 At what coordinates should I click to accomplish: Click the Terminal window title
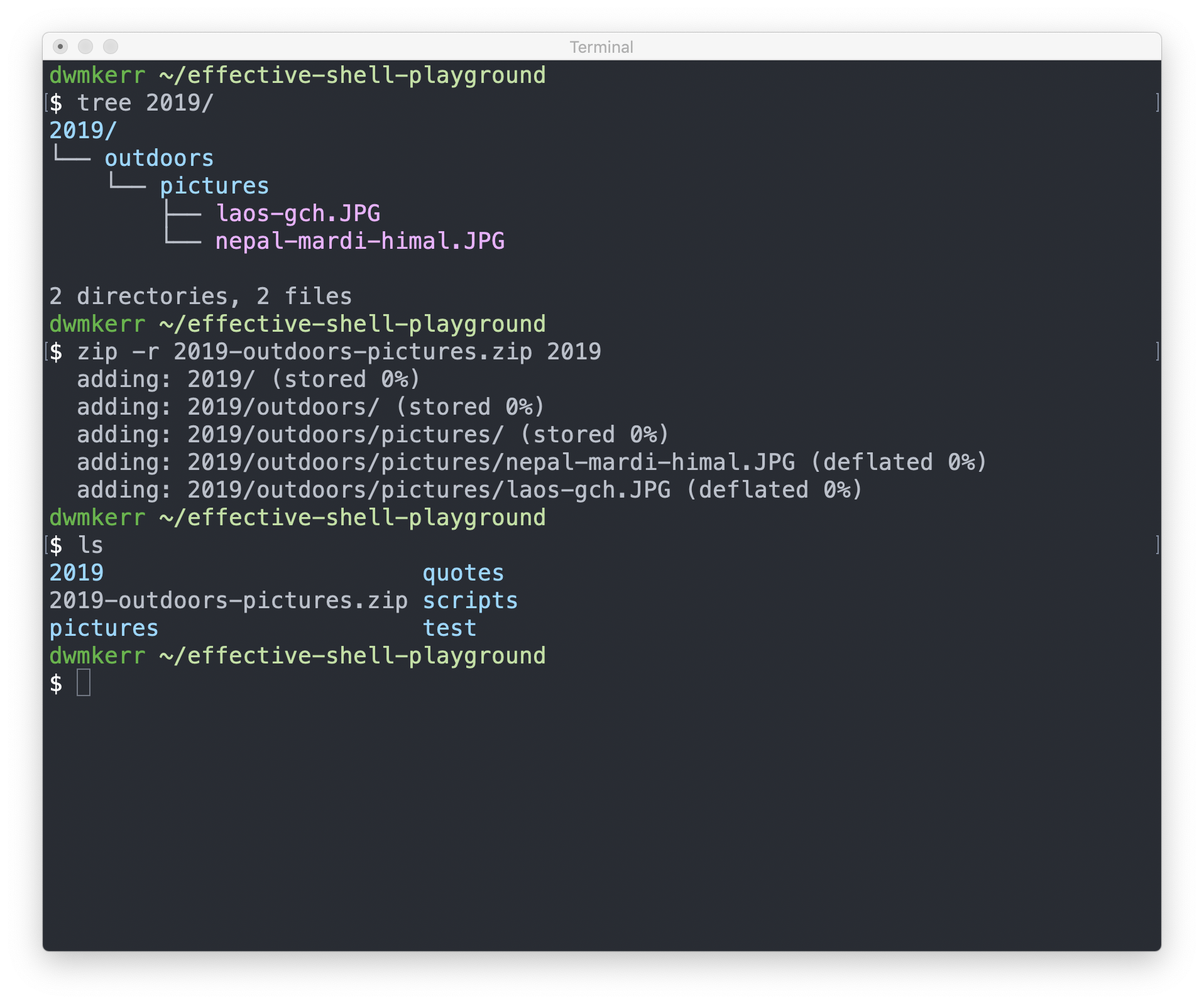[x=601, y=47]
